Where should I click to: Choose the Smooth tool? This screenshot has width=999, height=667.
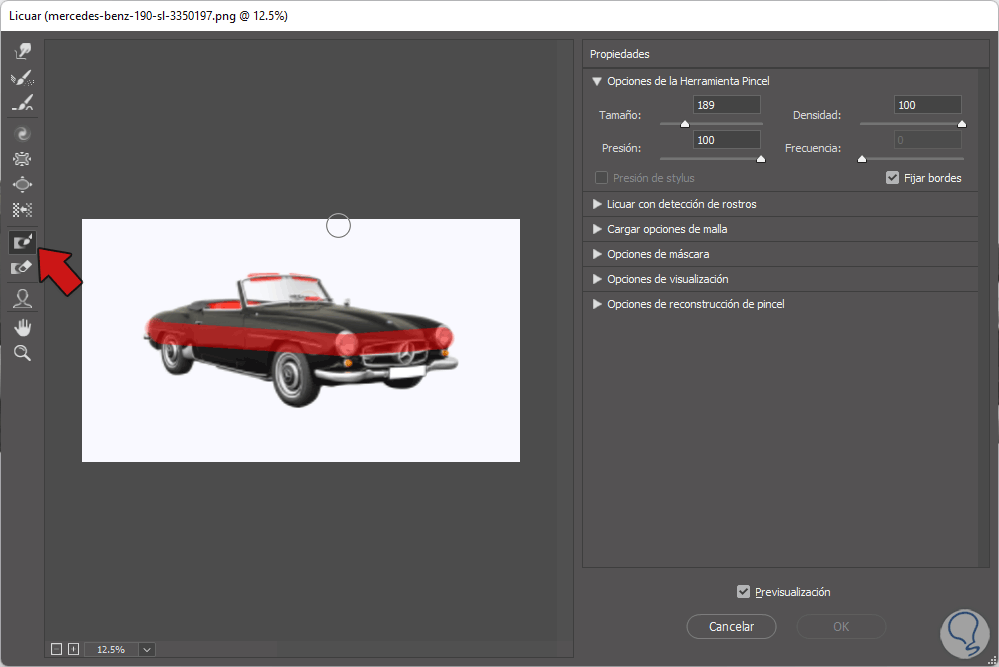point(22,103)
